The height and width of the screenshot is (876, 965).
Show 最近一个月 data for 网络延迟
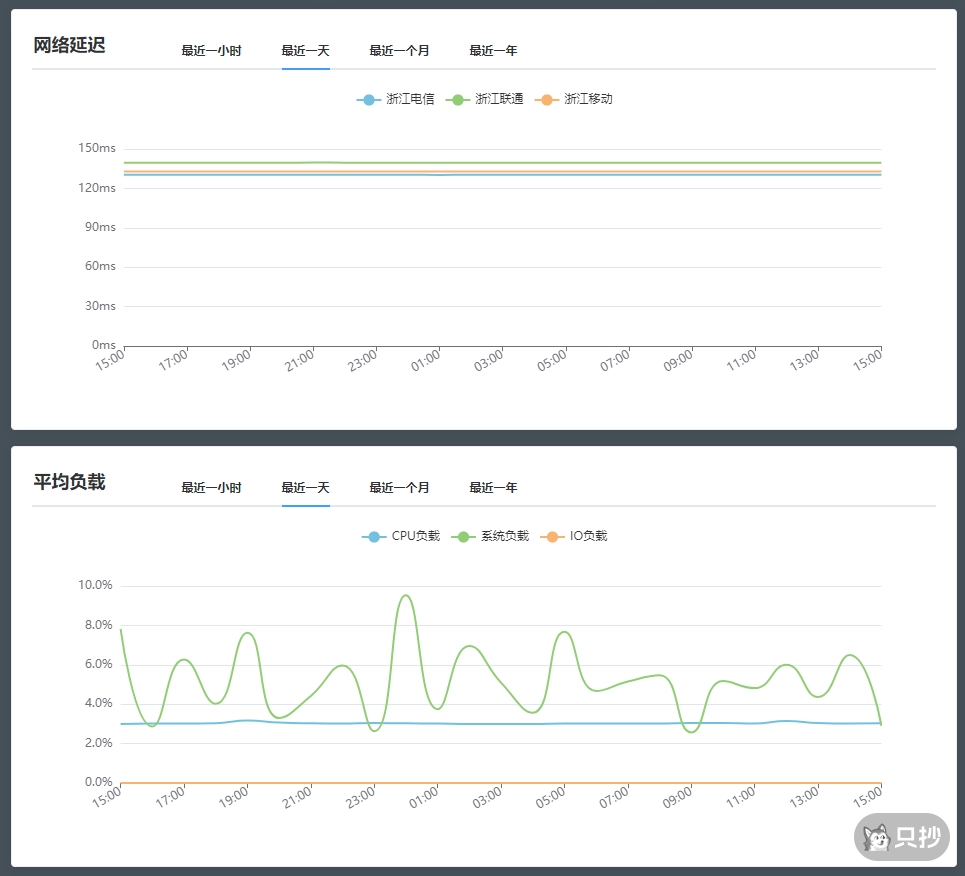[x=399, y=51]
